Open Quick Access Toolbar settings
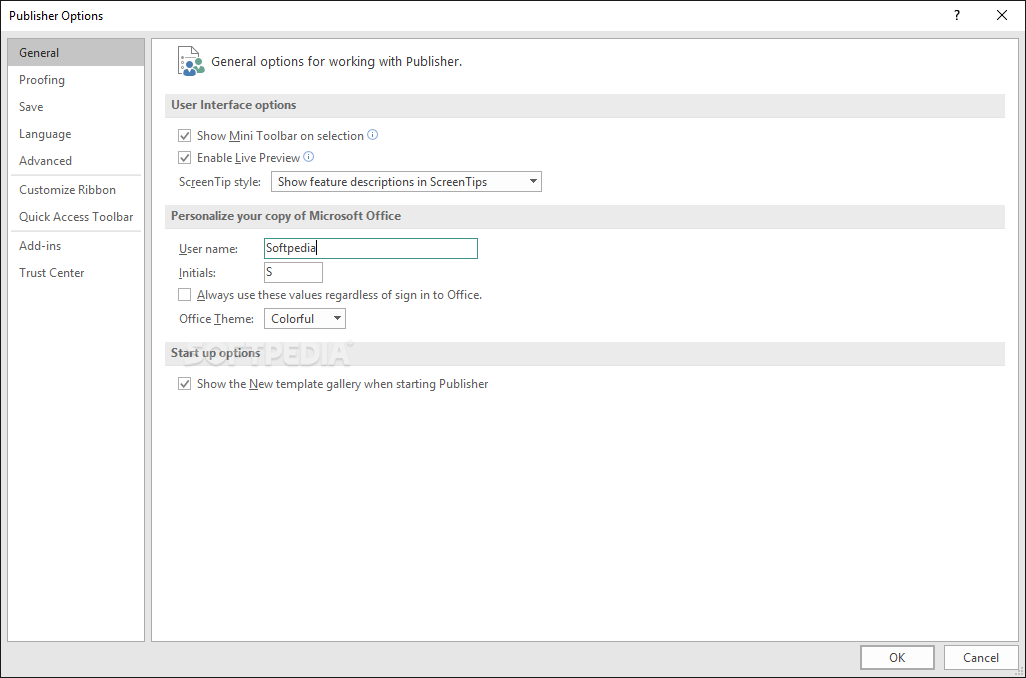The width and height of the screenshot is (1026, 678). 76,217
